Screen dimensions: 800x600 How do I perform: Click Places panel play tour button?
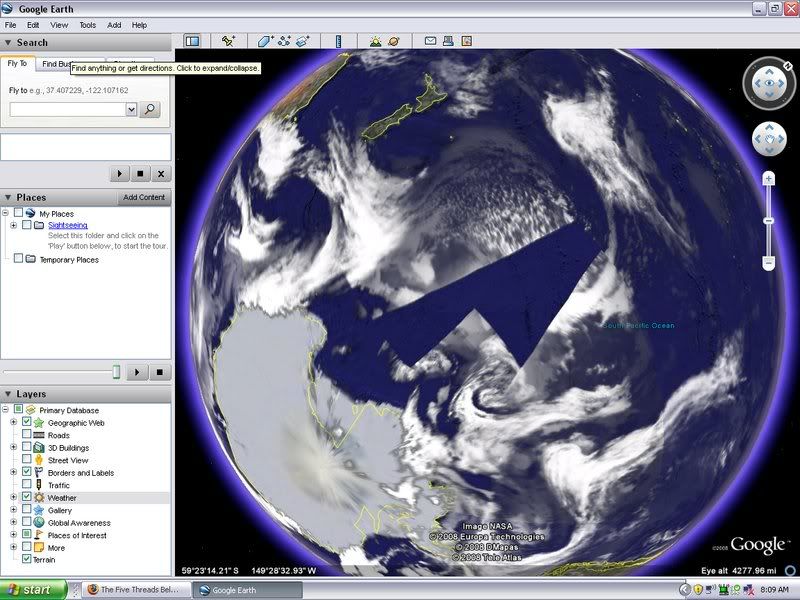[x=137, y=372]
